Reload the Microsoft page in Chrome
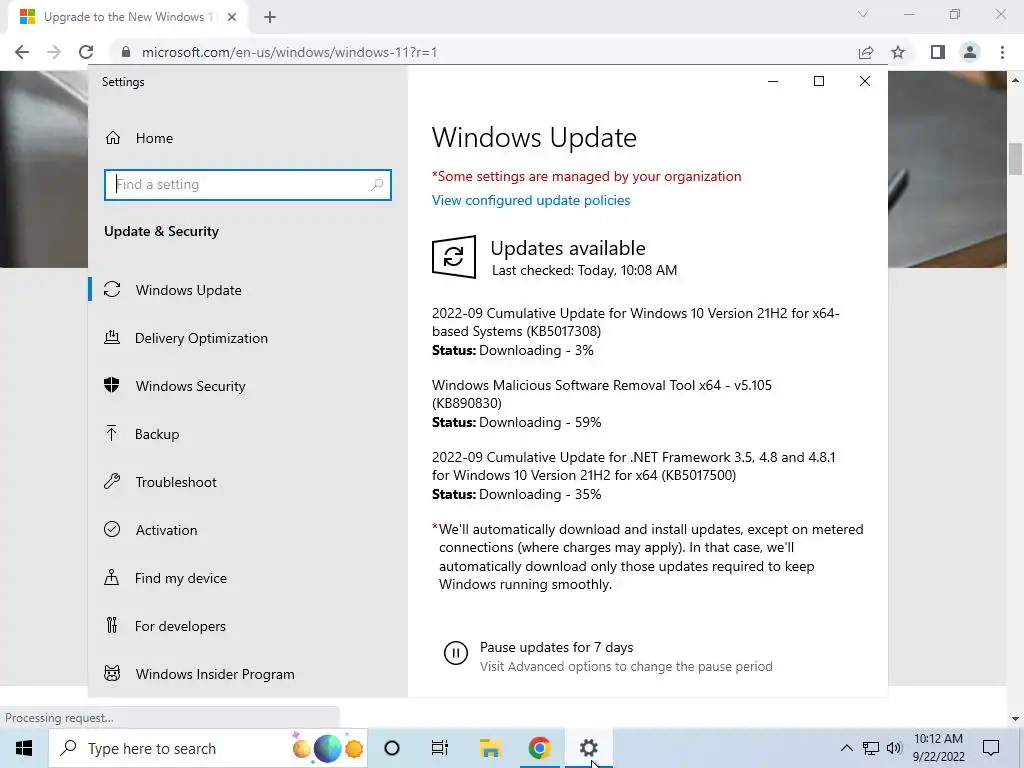The height and width of the screenshot is (768, 1024). 86,52
